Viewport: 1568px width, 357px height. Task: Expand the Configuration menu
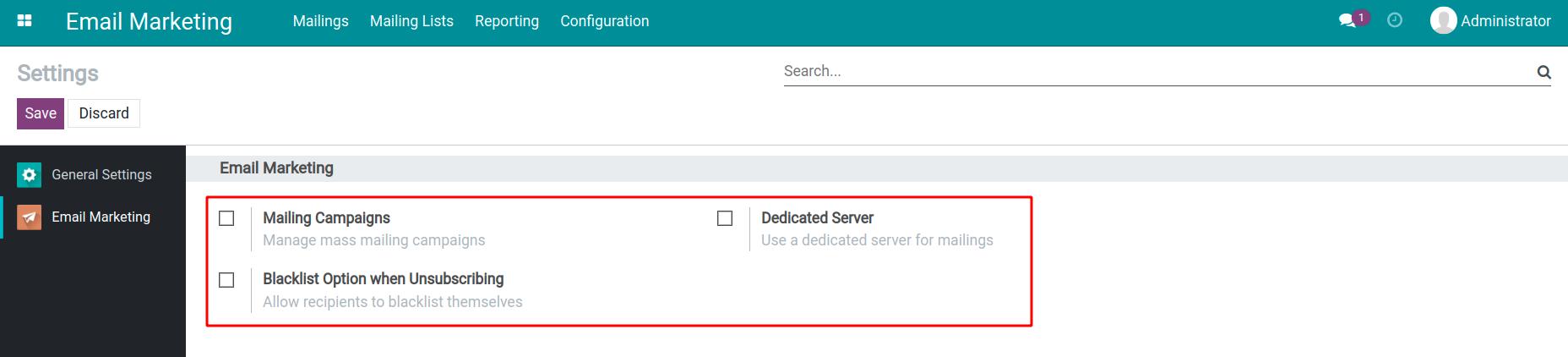pos(604,21)
